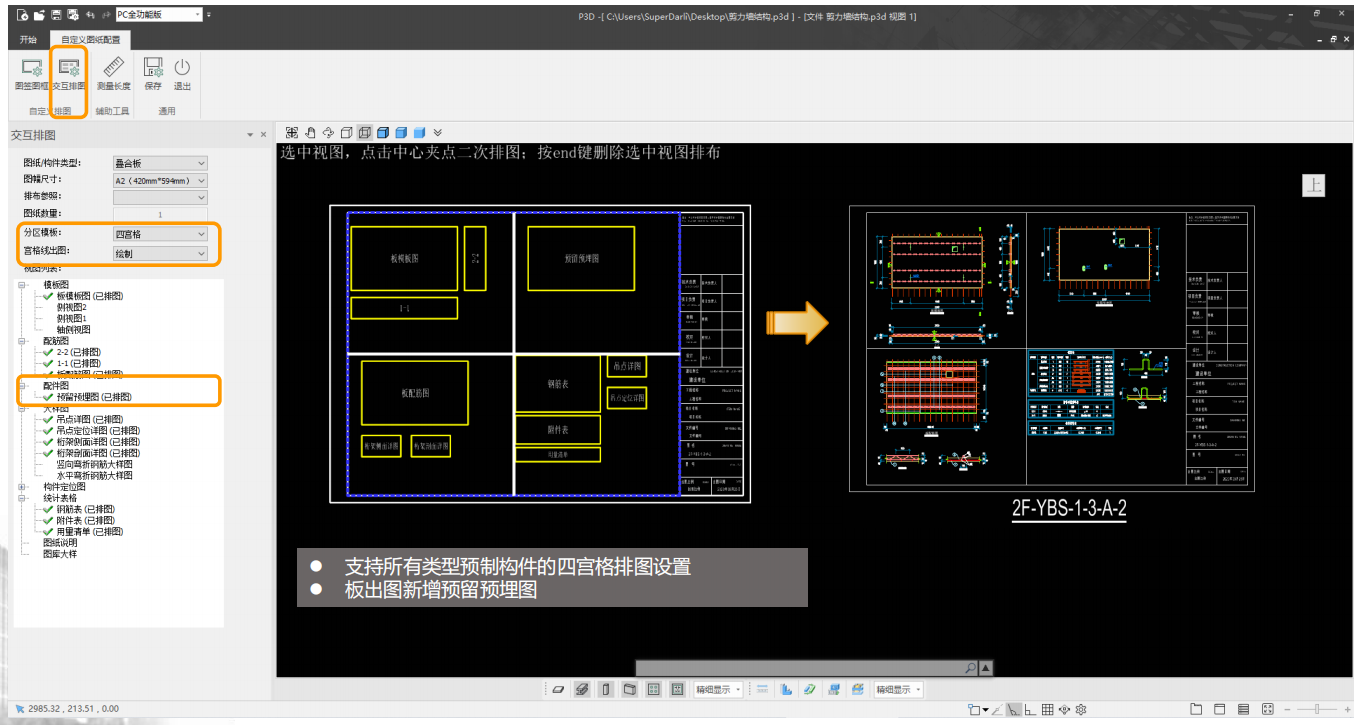Viewport: 1362px width, 725px height.
Task: Activate the pan hand tool in view toolbar
Action: click(310, 132)
